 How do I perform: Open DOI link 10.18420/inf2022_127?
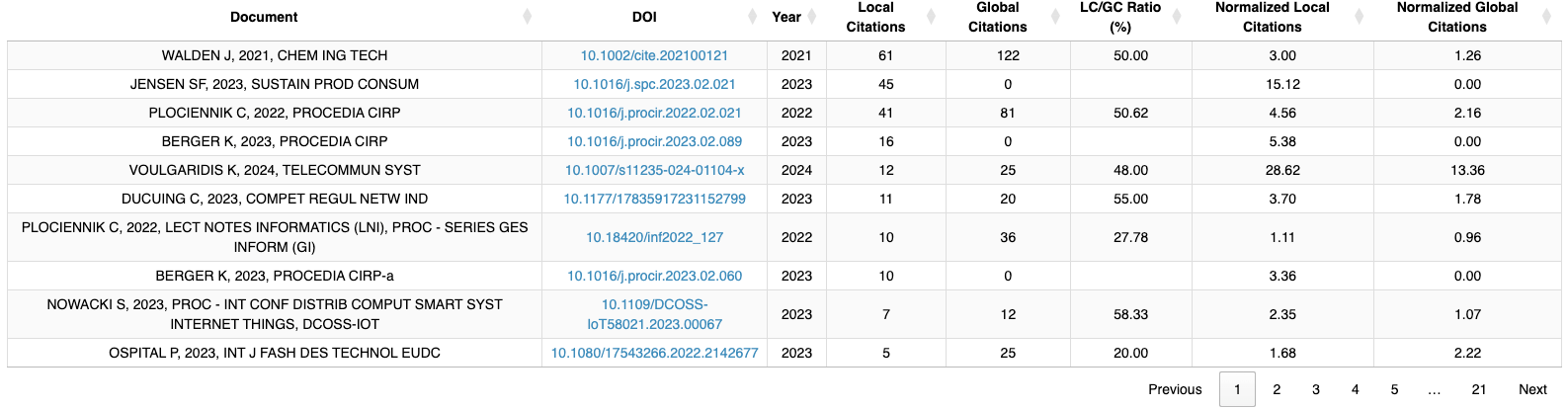point(654,237)
